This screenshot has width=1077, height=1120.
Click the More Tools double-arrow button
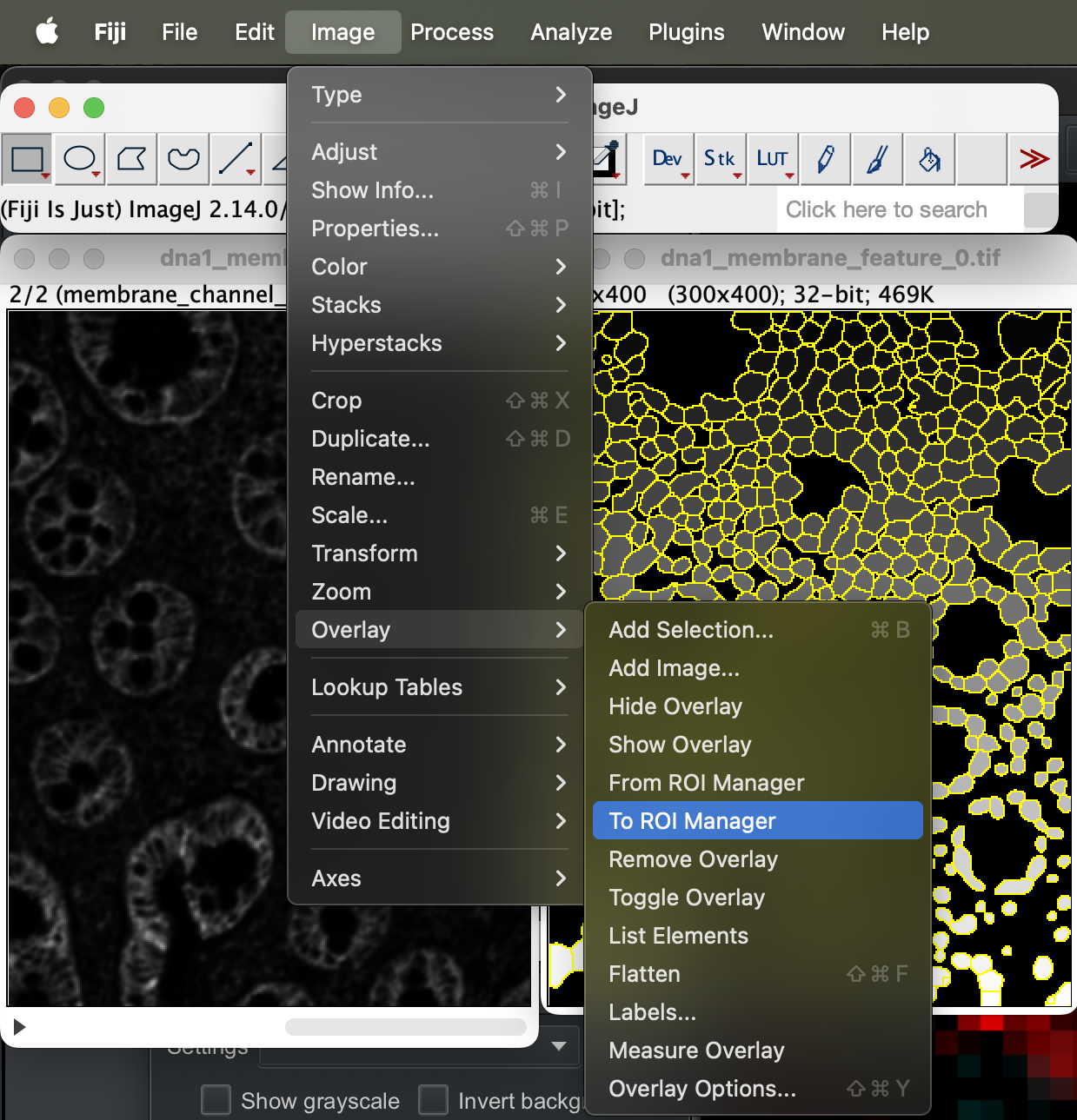click(1034, 159)
